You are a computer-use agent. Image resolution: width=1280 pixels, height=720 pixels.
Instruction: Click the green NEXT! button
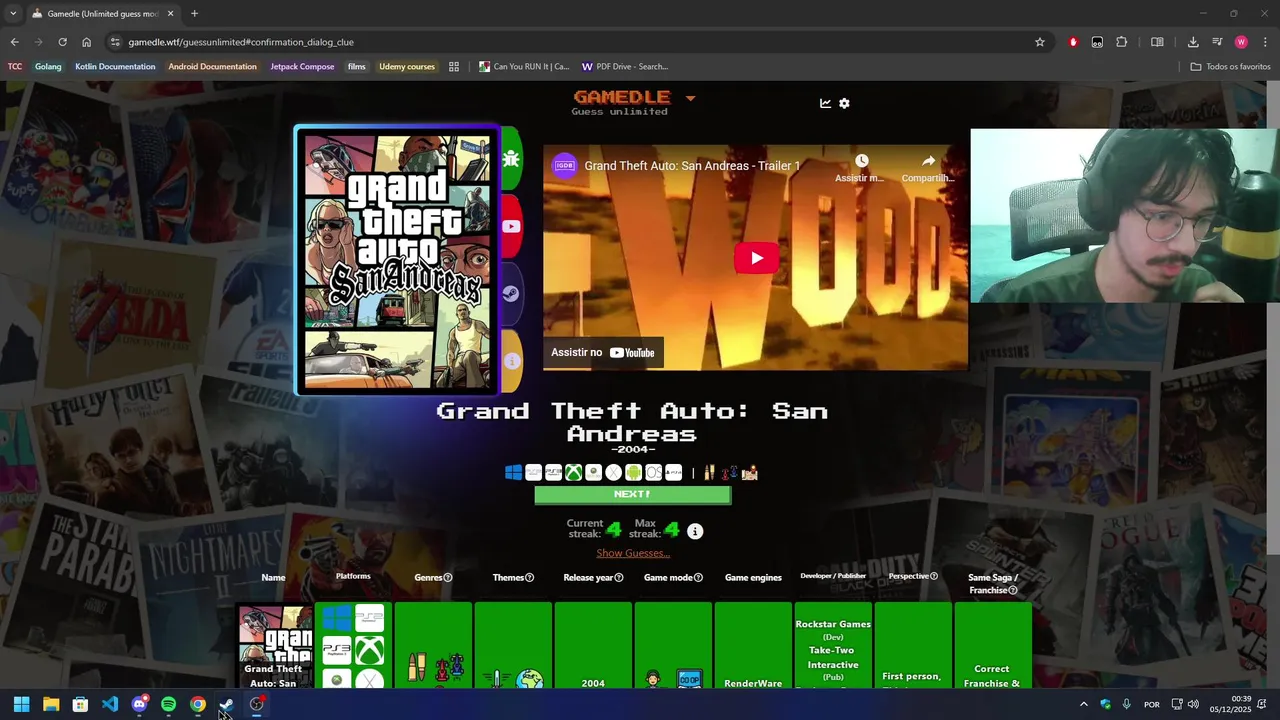coord(632,494)
